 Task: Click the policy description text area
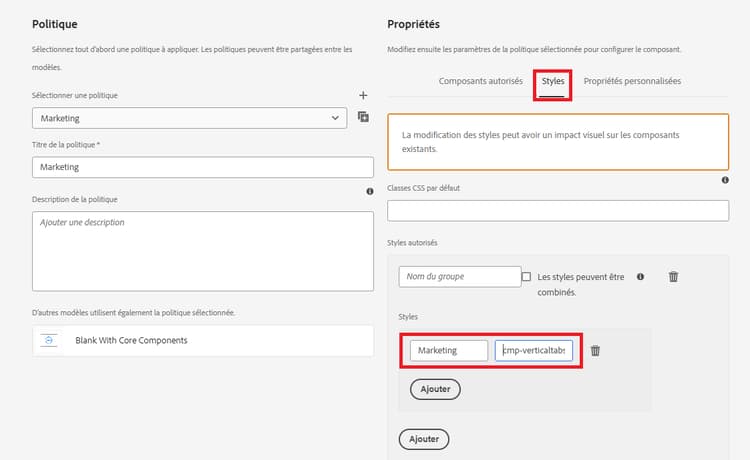(x=203, y=250)
